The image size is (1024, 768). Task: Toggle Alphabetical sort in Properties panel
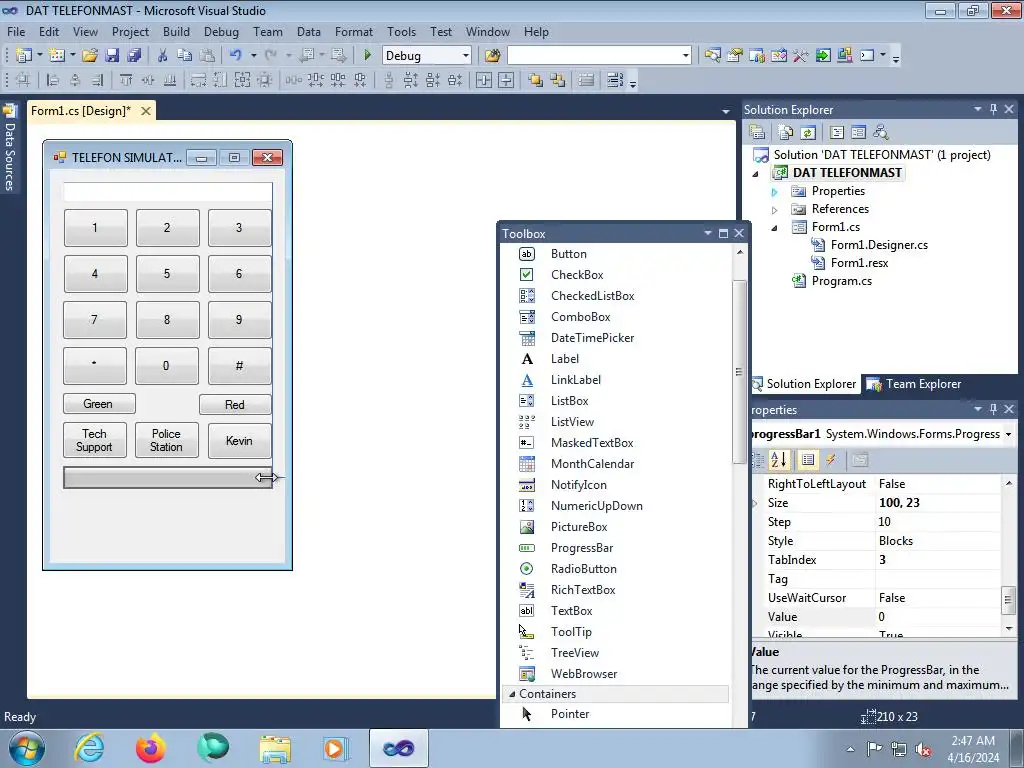coord(778,460)
